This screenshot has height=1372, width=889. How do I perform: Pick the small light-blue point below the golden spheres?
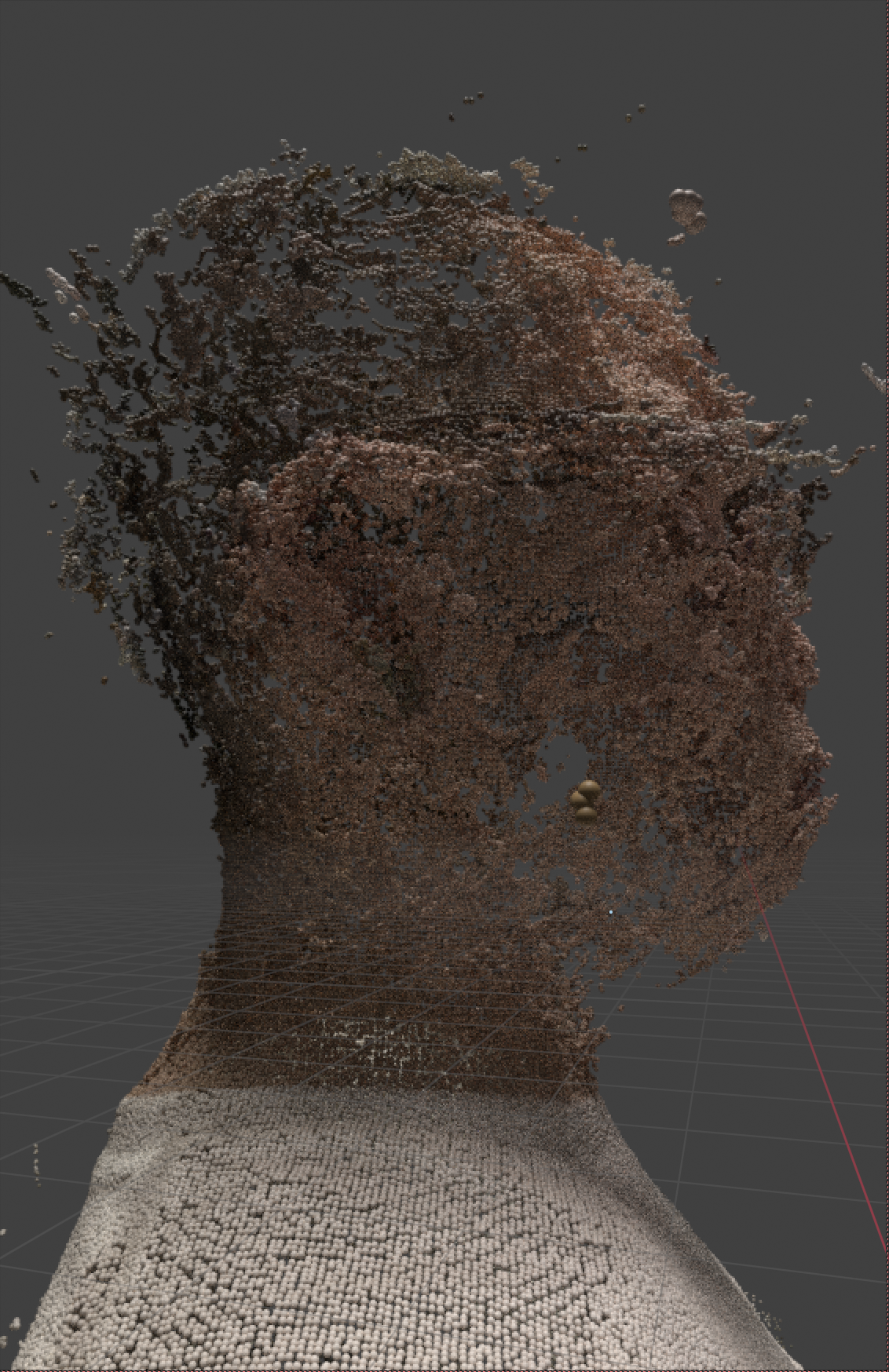pos(611,912)
